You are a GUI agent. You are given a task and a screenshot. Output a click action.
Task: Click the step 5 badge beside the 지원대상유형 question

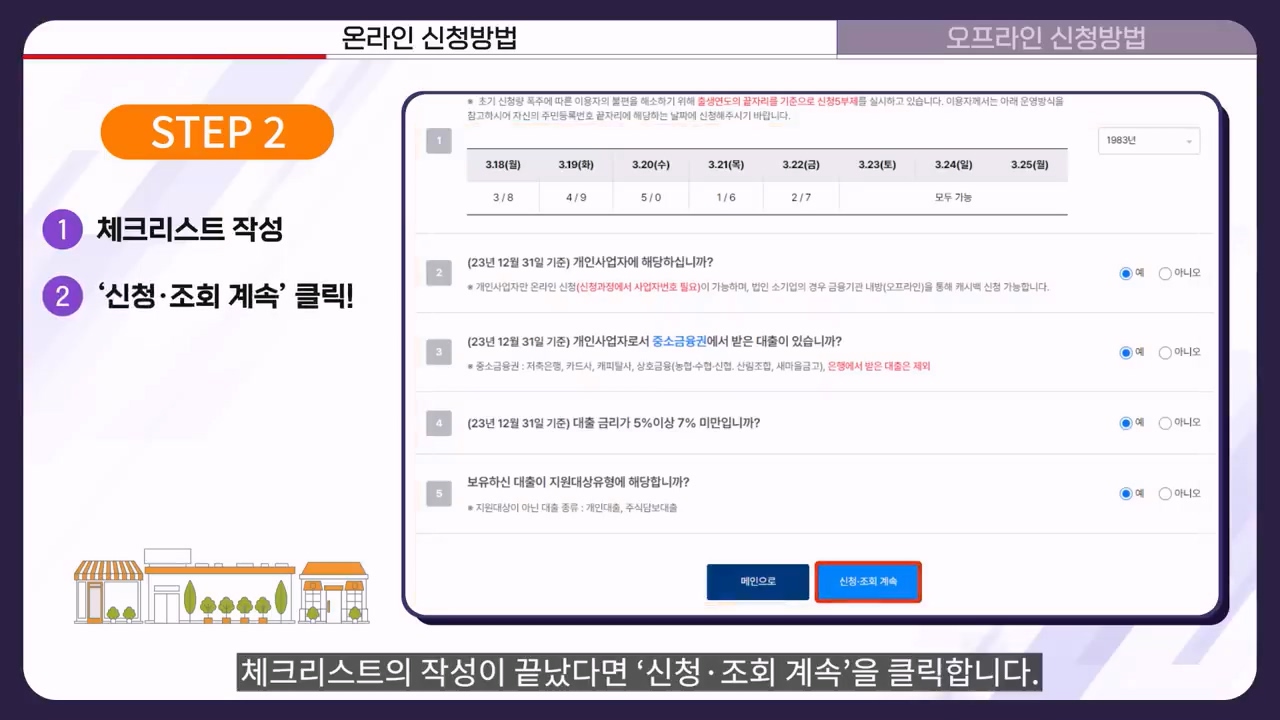point(438,492)
